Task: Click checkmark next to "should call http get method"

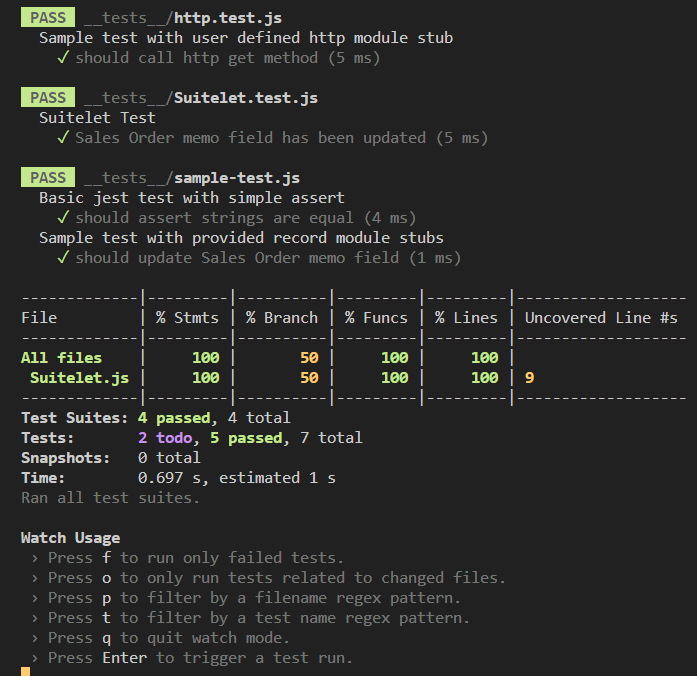Action: [x=62, y=58]
